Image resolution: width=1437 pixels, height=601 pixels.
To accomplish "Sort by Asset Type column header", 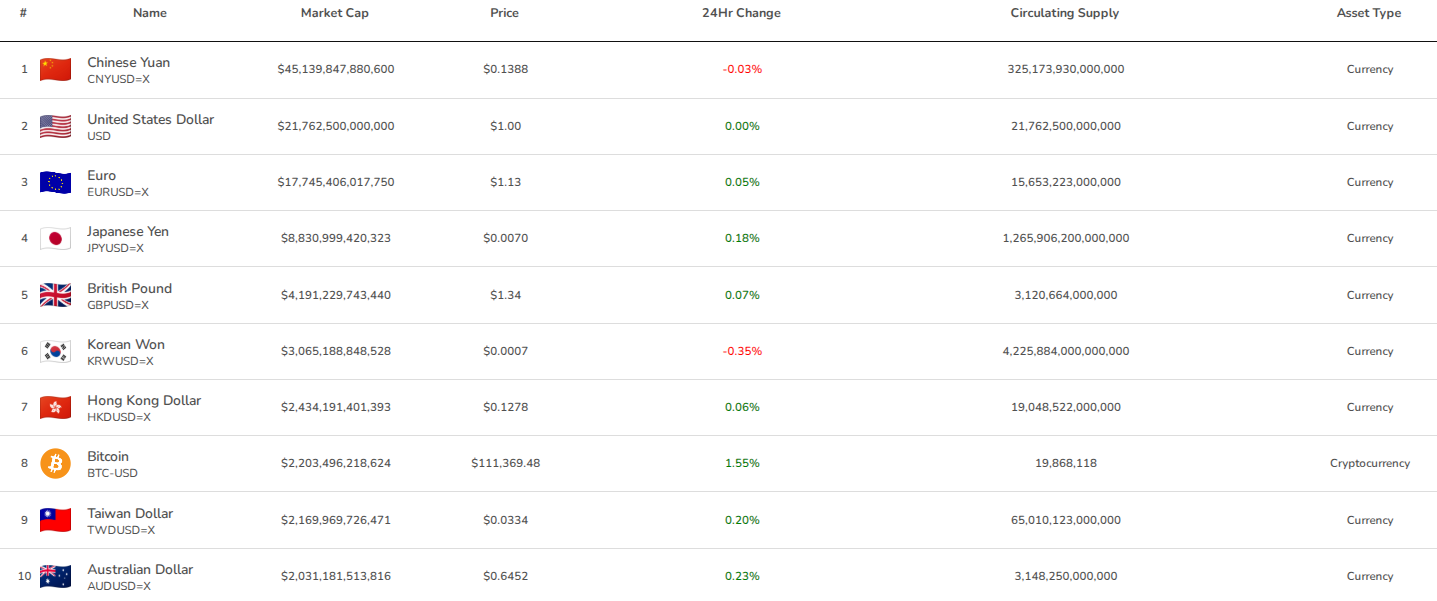I will [1368, 13].
